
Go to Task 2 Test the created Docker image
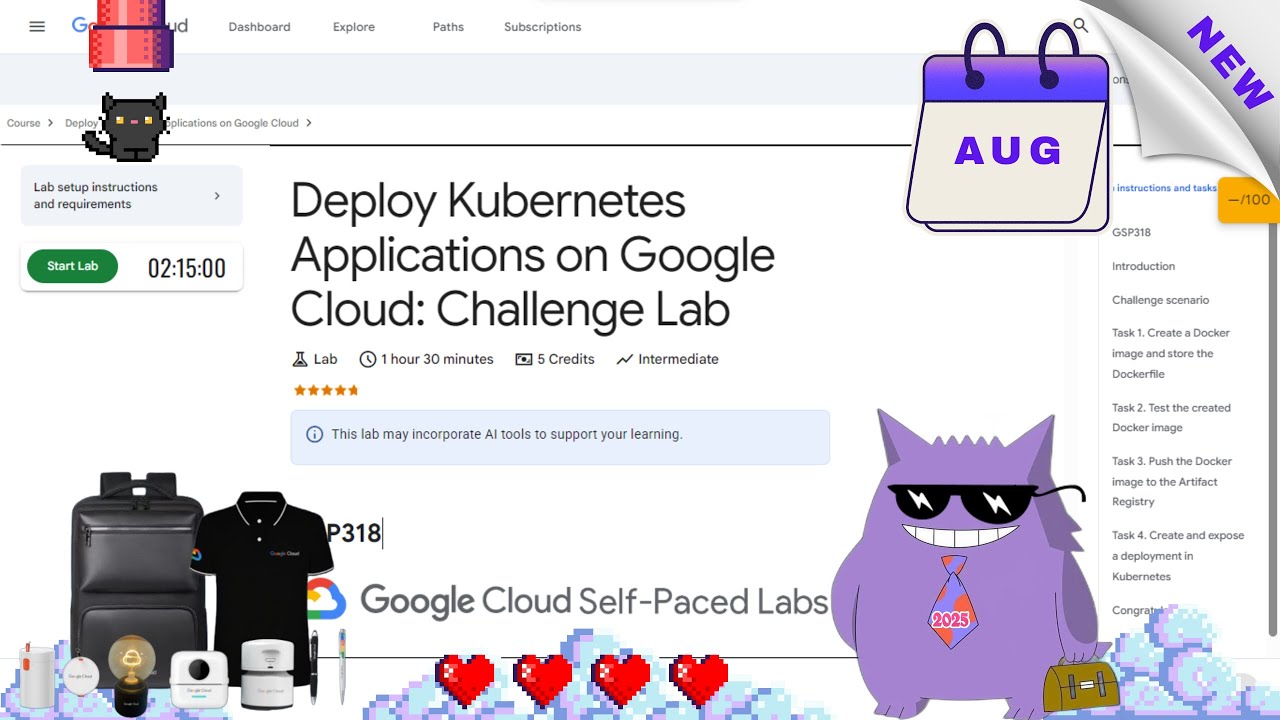click(1171, 417)
